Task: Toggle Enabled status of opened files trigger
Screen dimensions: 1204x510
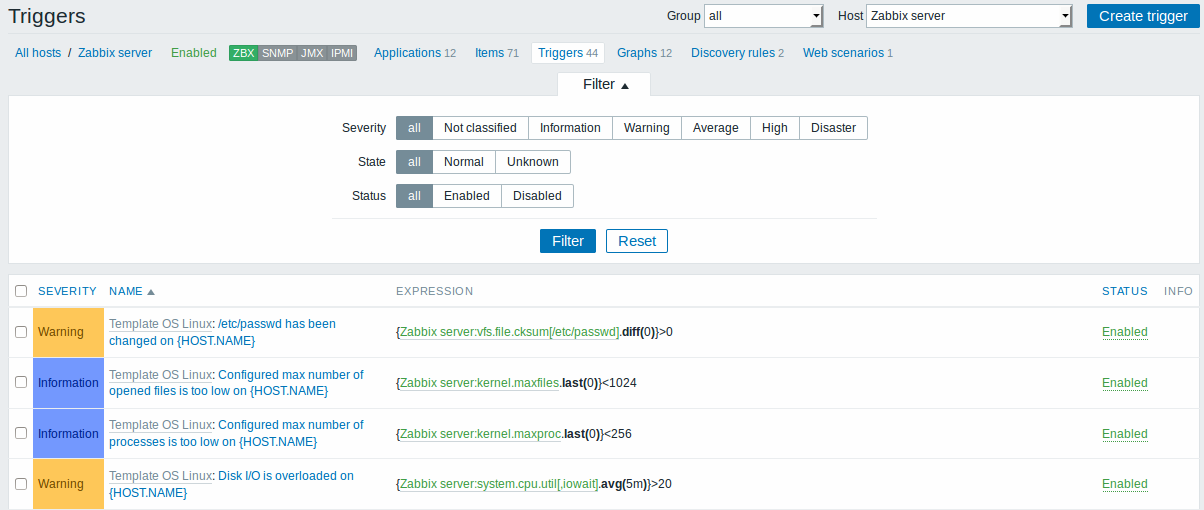Action: [1124, 383]
